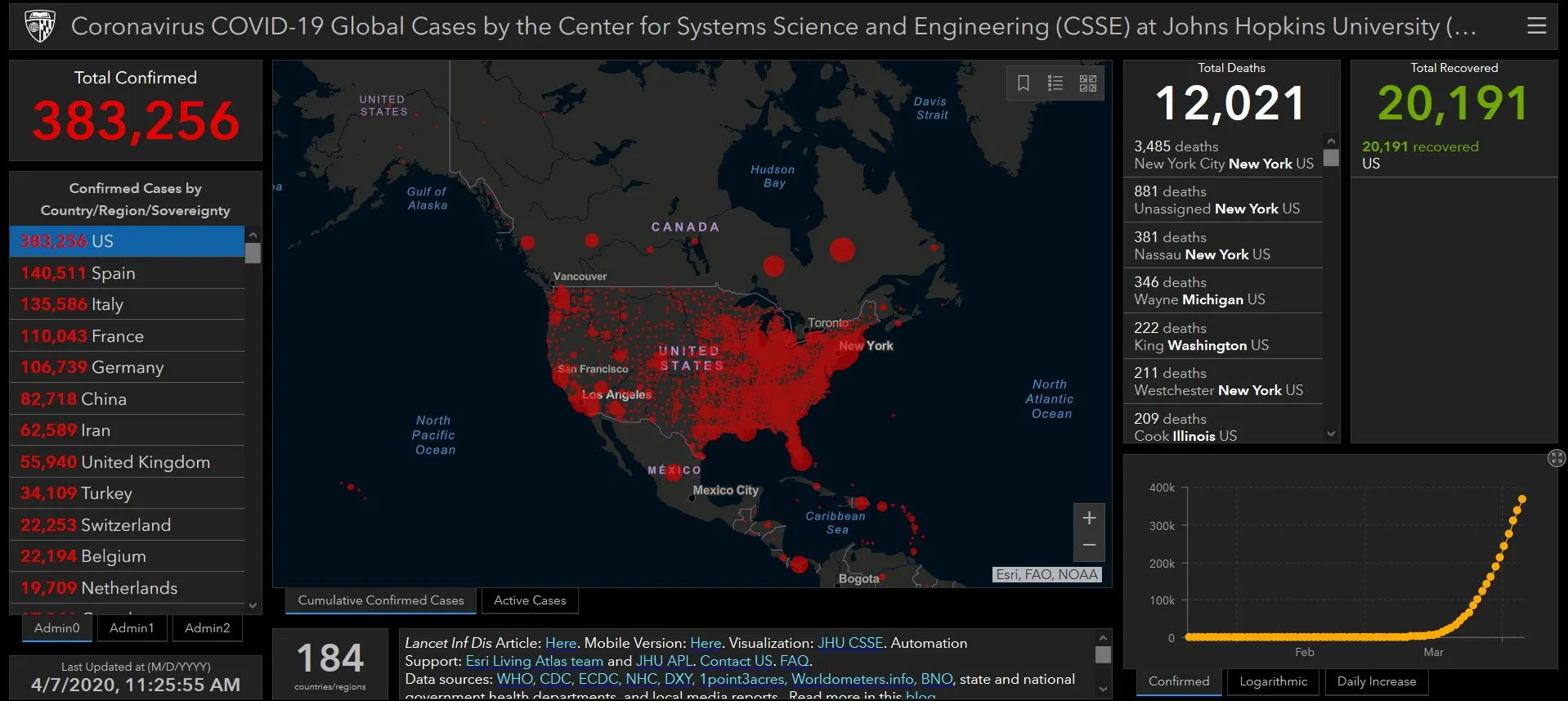Click the Johns Hopkins shield logo

coord(40,26)
